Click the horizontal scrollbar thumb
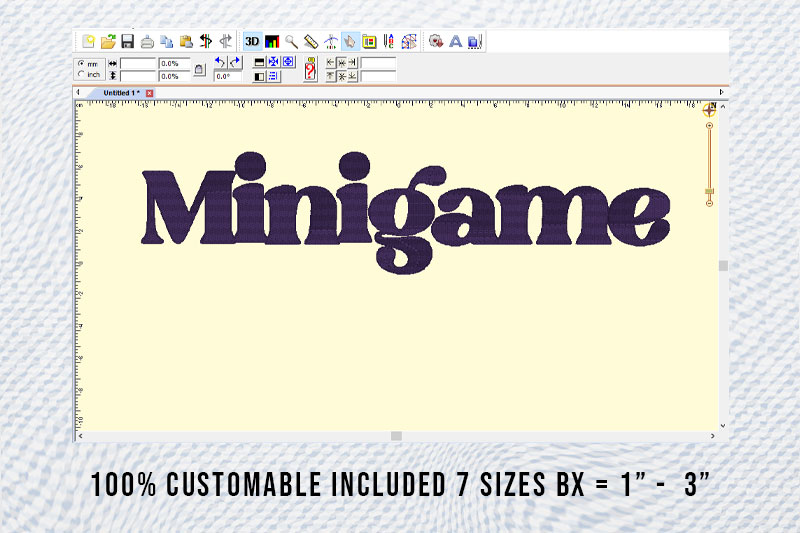The width and height of the screenshot is (800, 533). tap(396, 436)
